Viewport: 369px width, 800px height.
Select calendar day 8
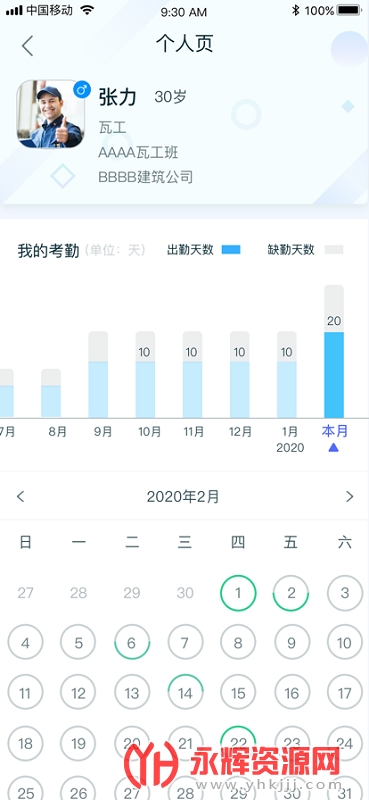pyautogui.click(x=238, y=643)
